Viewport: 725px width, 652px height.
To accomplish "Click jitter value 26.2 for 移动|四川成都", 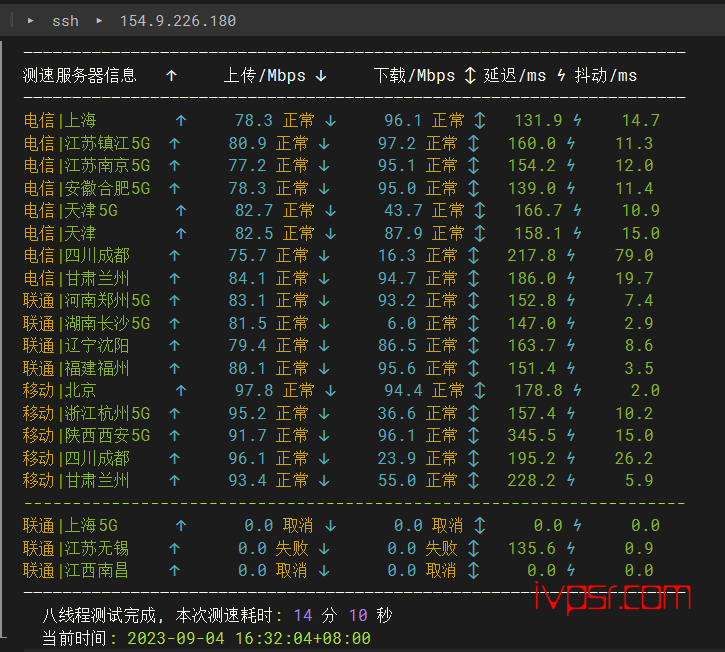I will 634,458.
